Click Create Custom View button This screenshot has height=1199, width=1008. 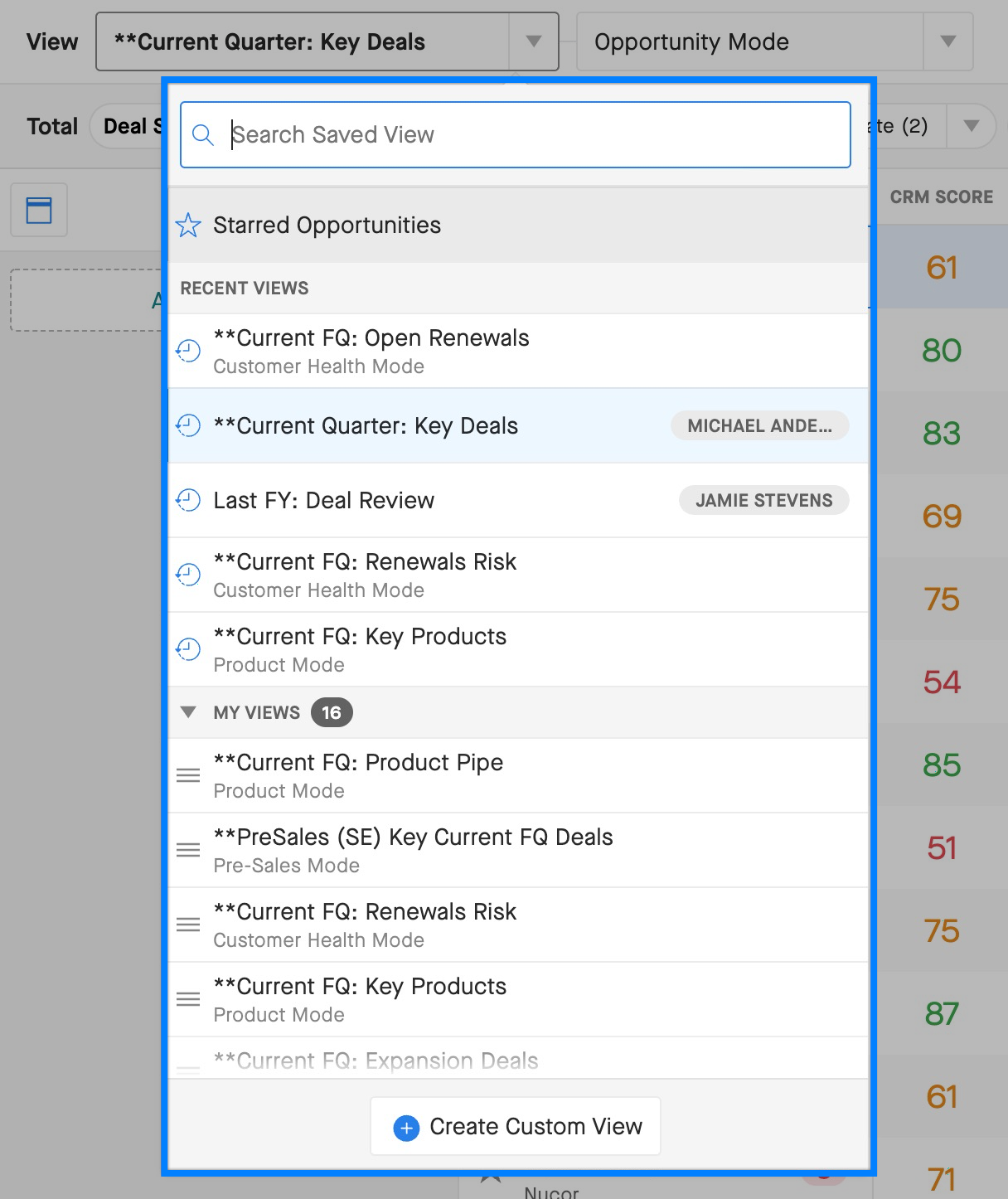coord(516,1127)
